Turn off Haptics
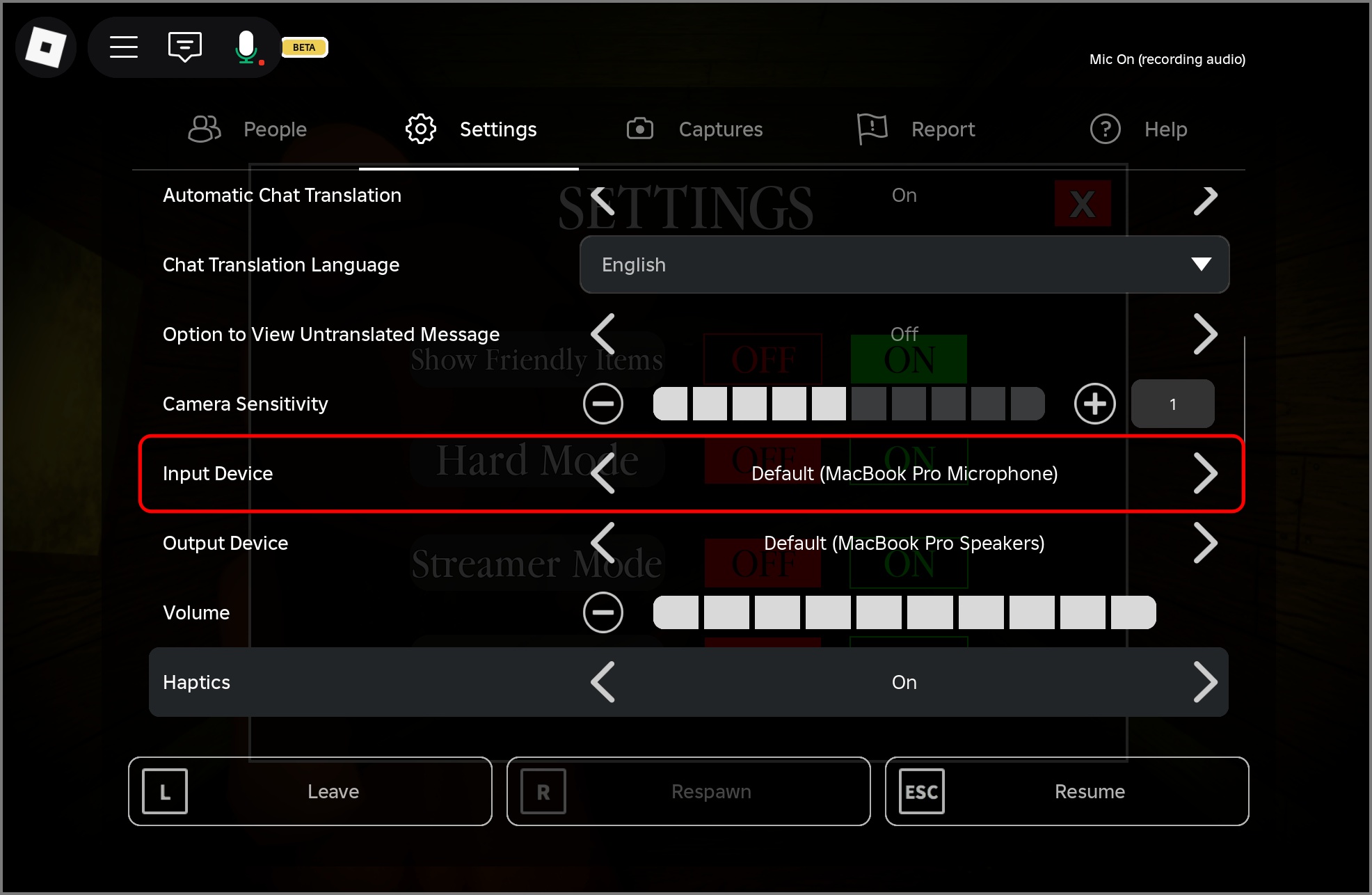Image resolution: width=1372 pixels, height=895 pixels. [x=603, y=682]
